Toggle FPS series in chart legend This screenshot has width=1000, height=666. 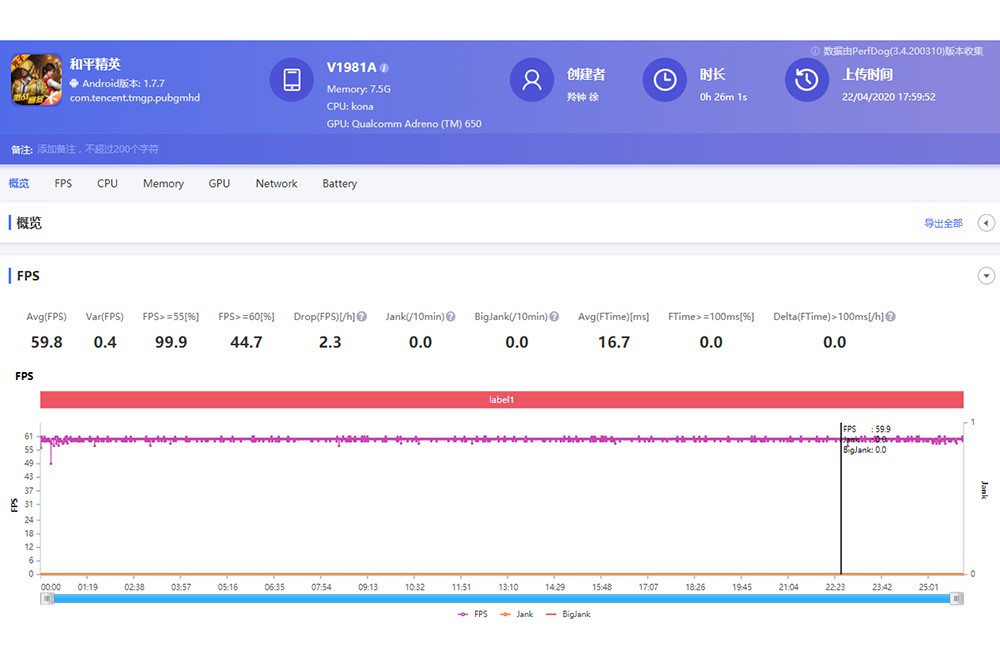tap(473, 614)
